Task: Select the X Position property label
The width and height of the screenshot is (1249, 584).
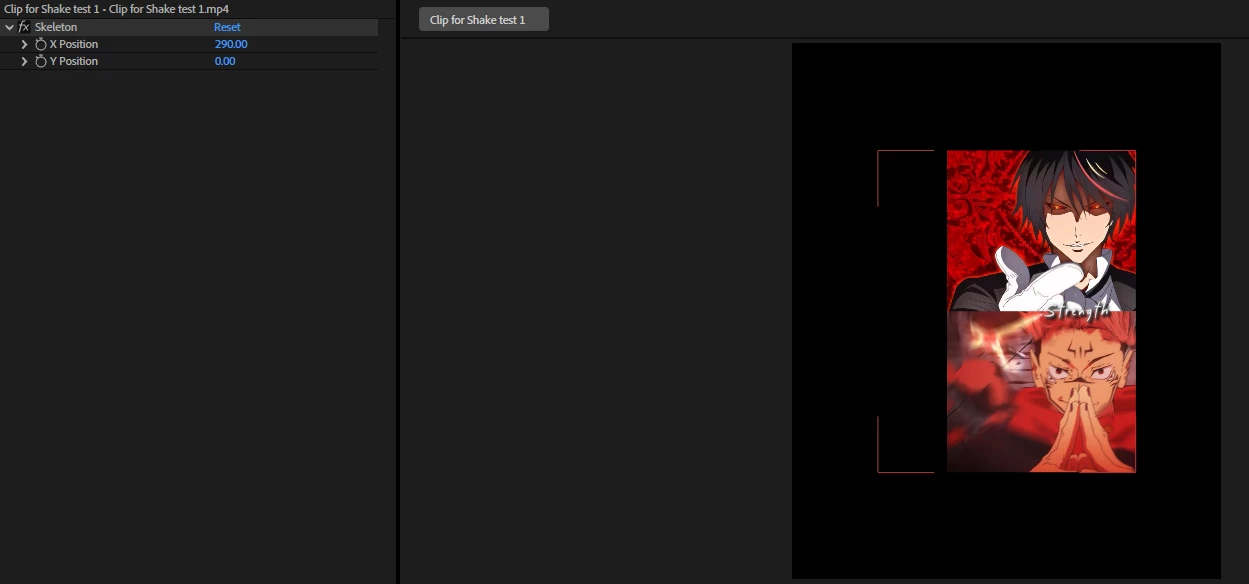Action: point(74,44)
